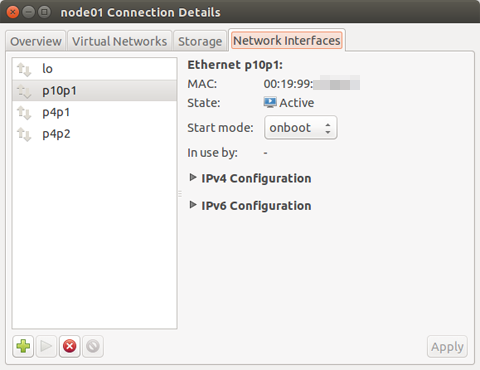480x370 pixels.
Task: Open the Storage tab
Action: [x=200, y=41]
